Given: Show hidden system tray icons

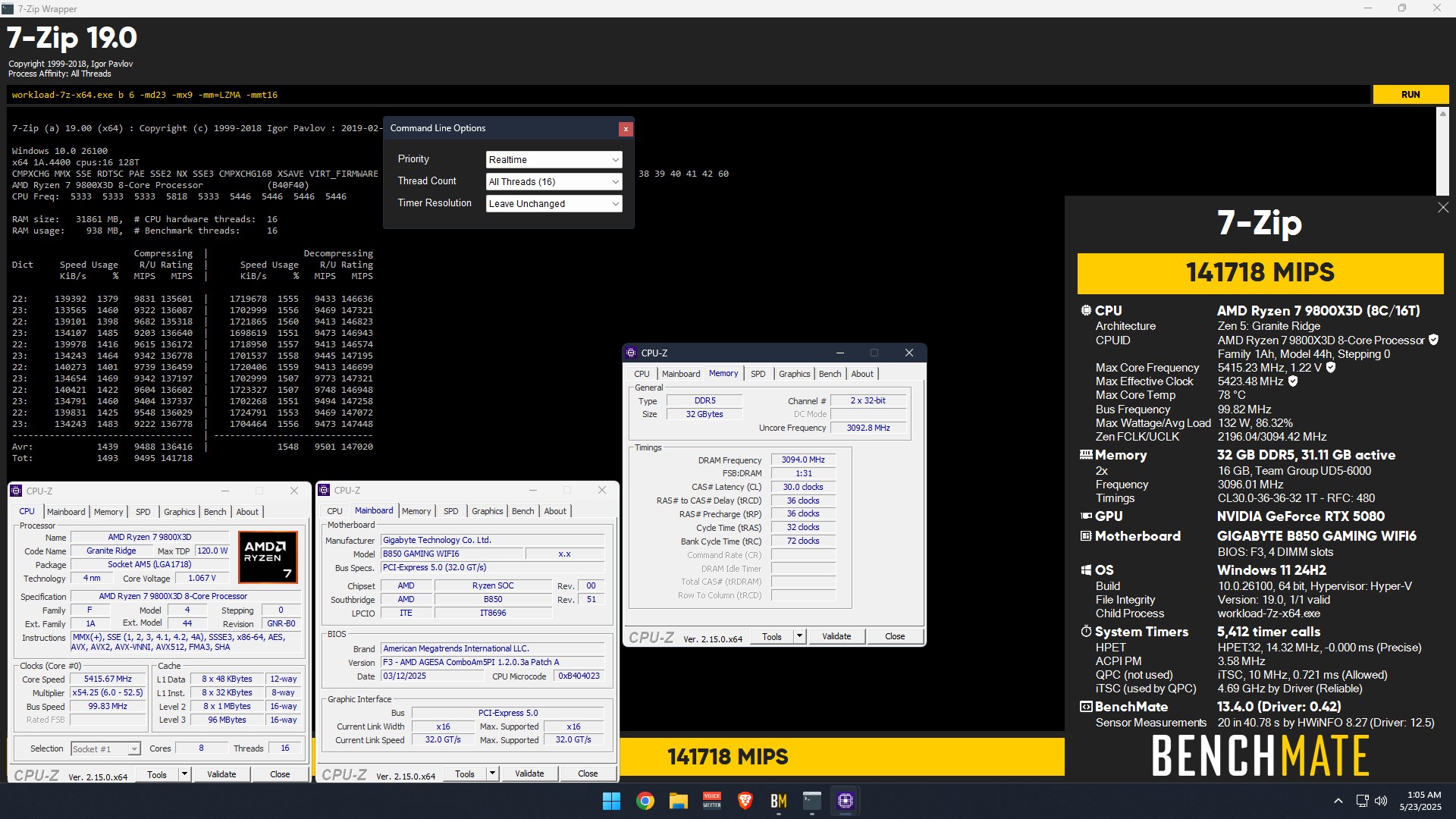Looking at the screenshot, I should click(x=1338, y=801).
